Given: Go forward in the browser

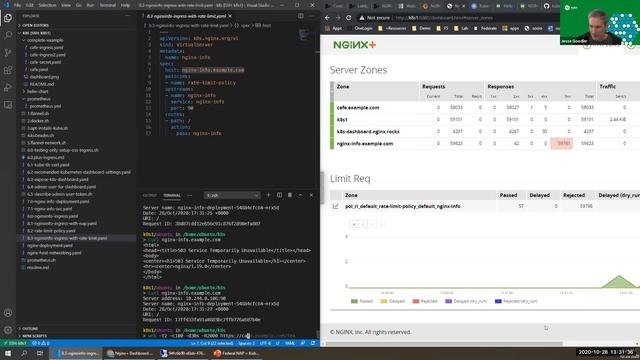Looking at the screenshot, I should pos(338,18).
